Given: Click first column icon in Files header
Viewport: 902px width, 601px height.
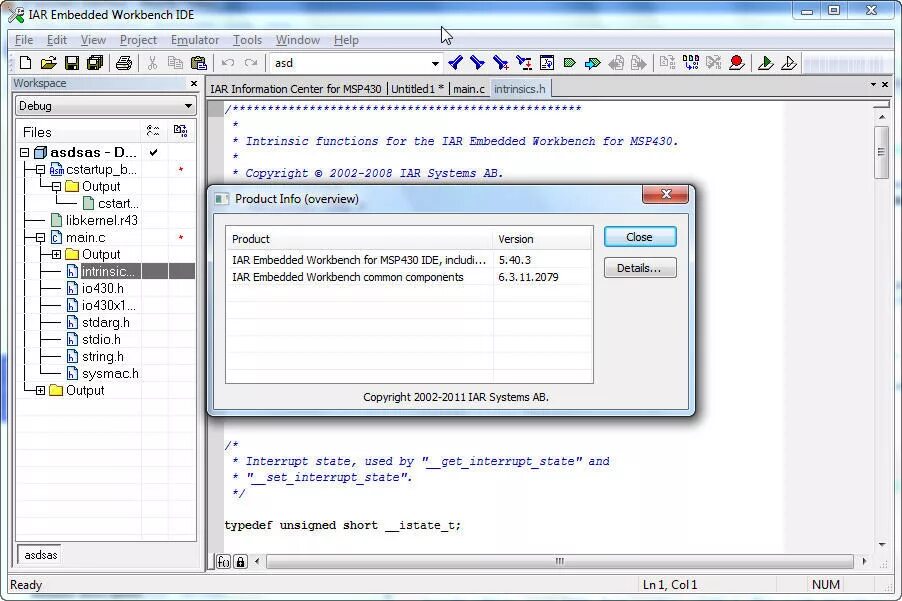Looking at the screenshot, I should point(153,131).
